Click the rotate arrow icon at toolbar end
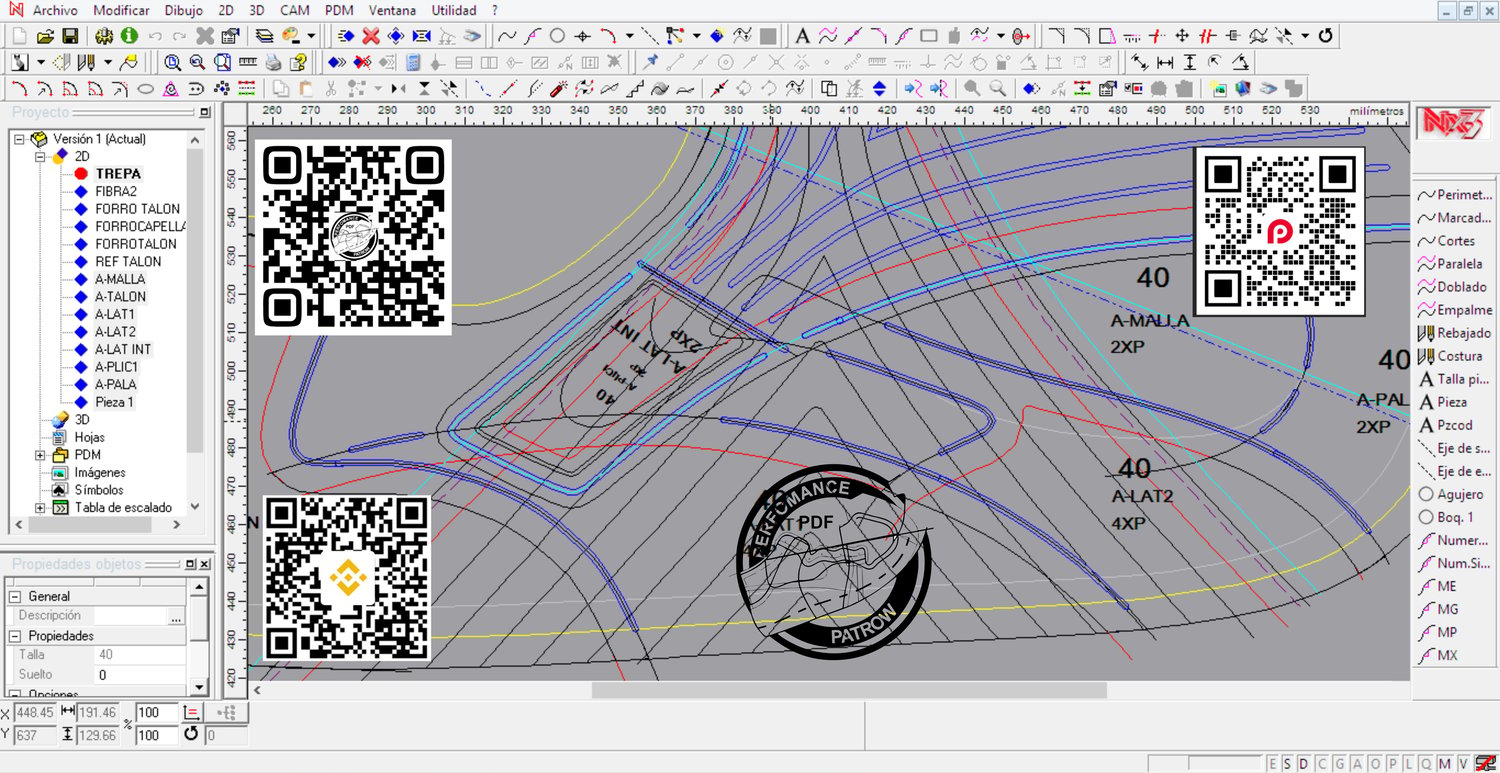Image resolution: width=1500 pixels, height=773 pixels. point(1326,36)
